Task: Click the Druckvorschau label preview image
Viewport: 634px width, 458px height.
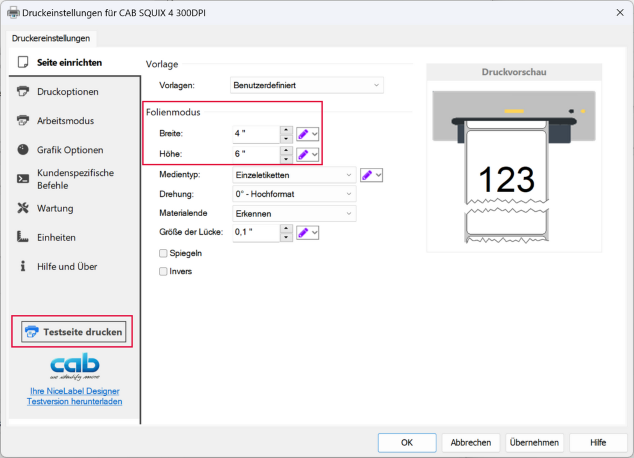Action: coord(514,167)
